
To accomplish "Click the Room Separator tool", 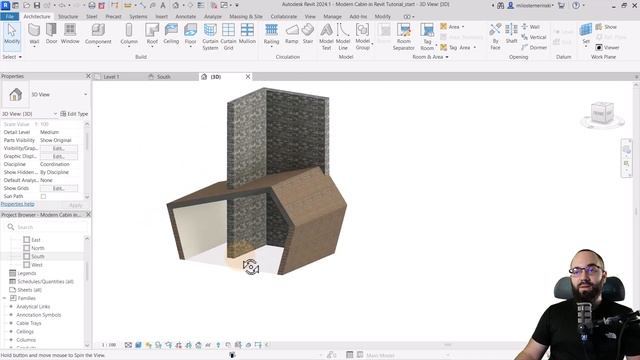I will coord(404,37).
